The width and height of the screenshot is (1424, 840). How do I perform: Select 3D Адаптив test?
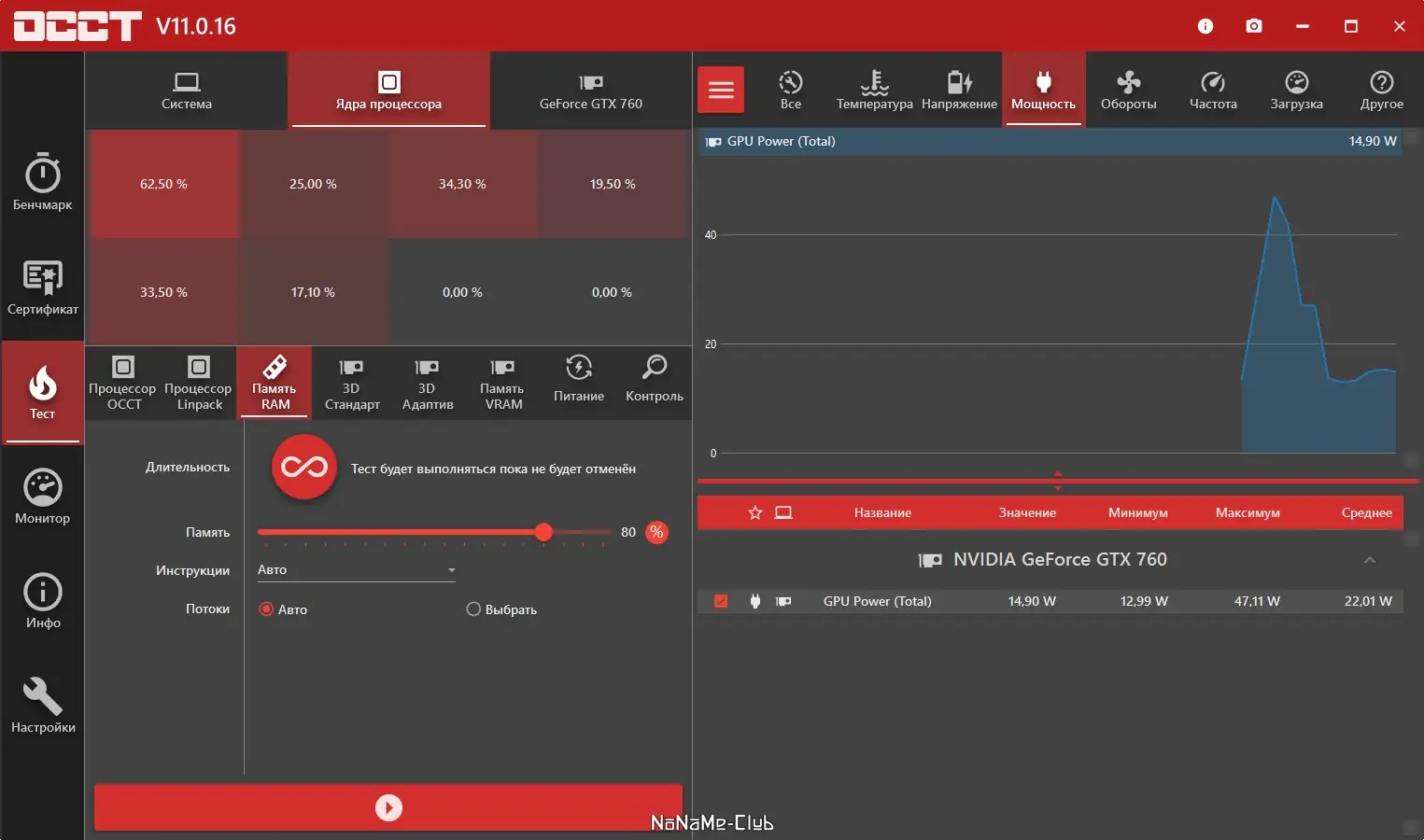(428, 383)
